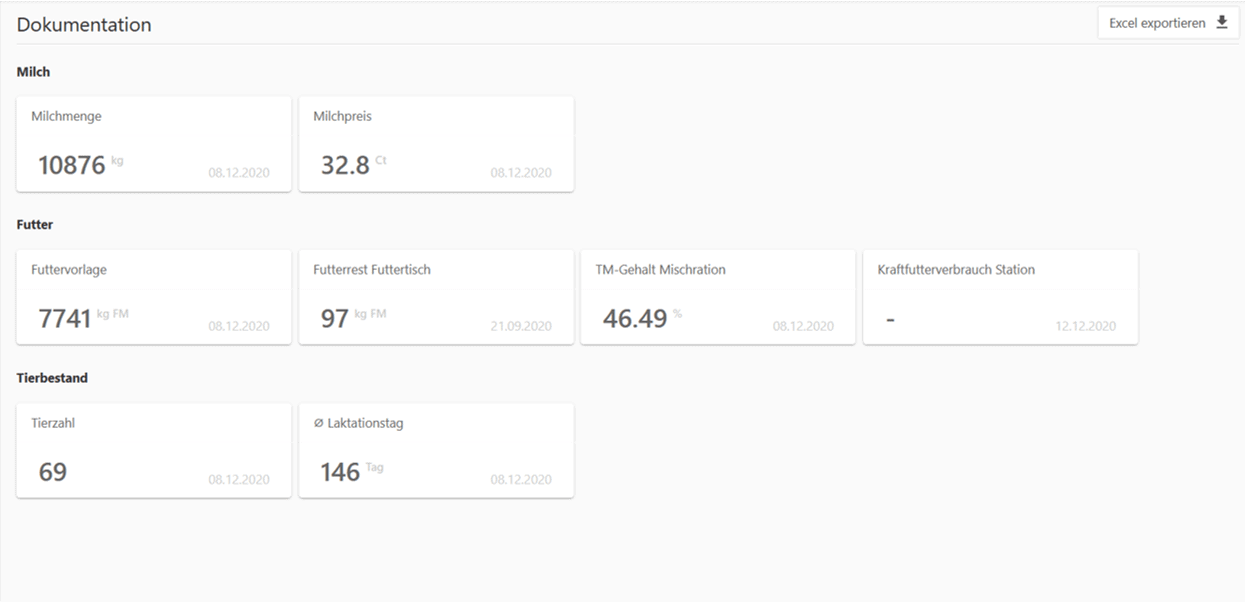Select the TM-Gehalt Mischration card title

[x=660, y=270]
